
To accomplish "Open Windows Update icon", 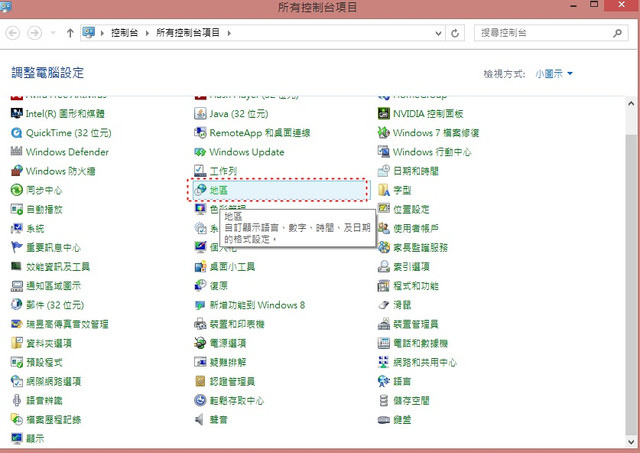I will [x=200, y=152].
